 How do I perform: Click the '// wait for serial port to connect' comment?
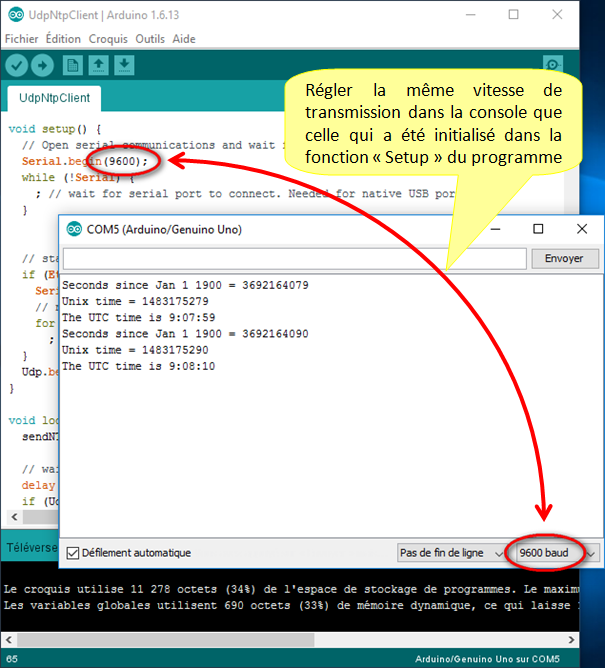(251, 194)
